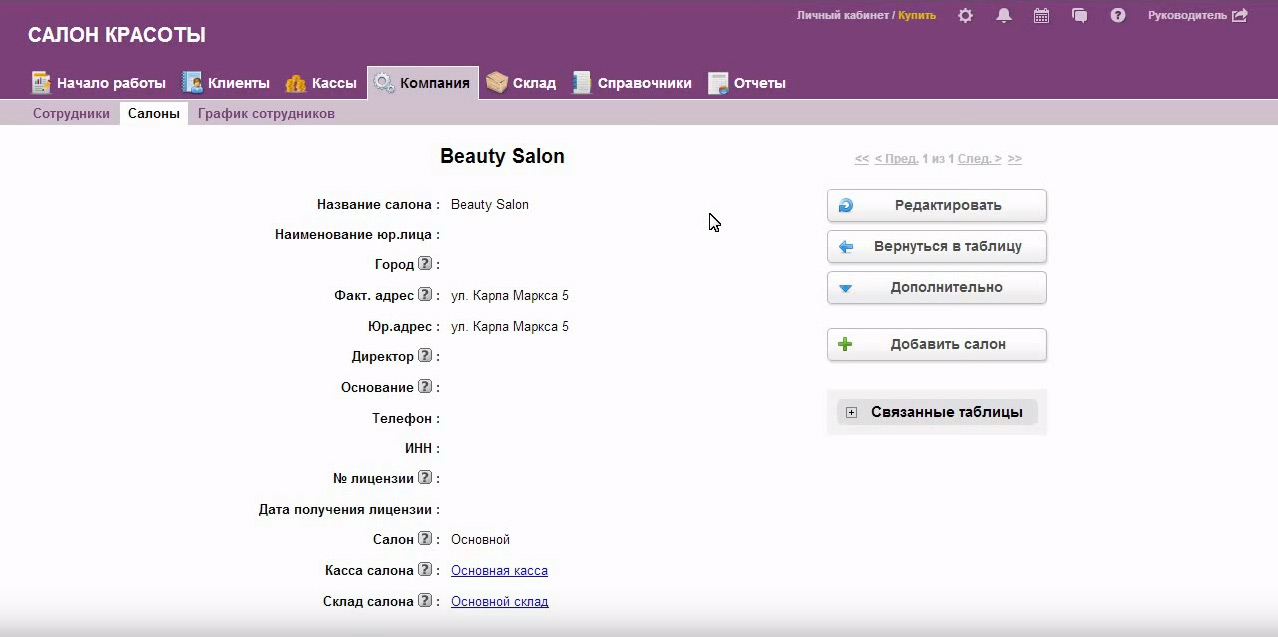Open the calendar icon in header

click(x=1041, y=16)
